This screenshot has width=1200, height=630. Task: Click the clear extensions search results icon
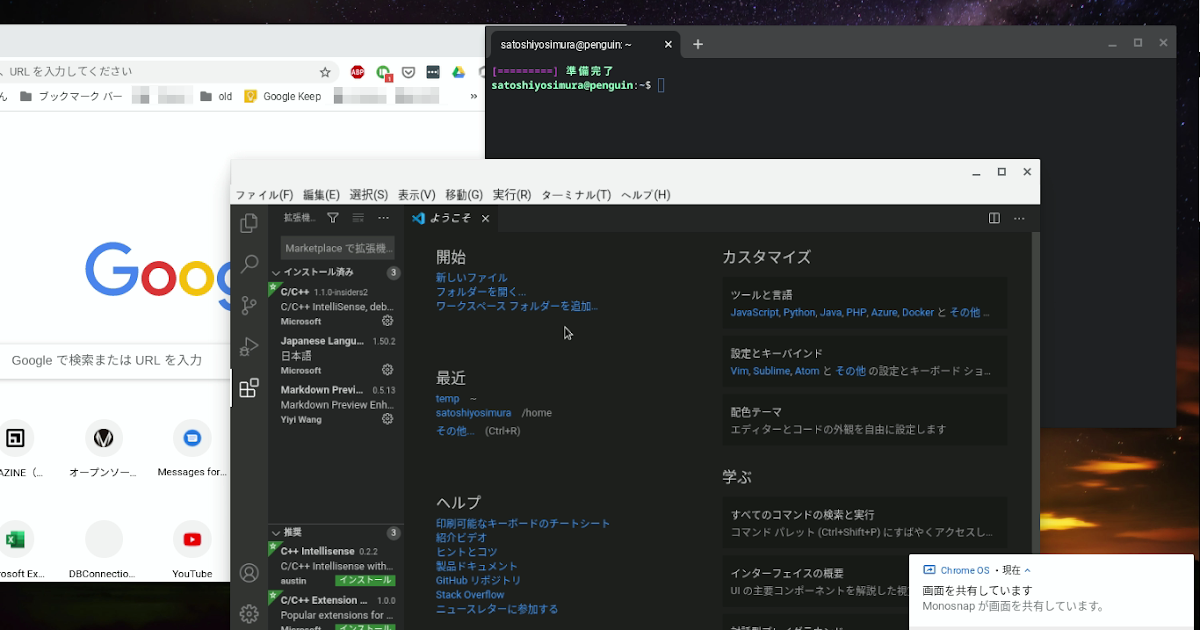[x=358, y=218]
